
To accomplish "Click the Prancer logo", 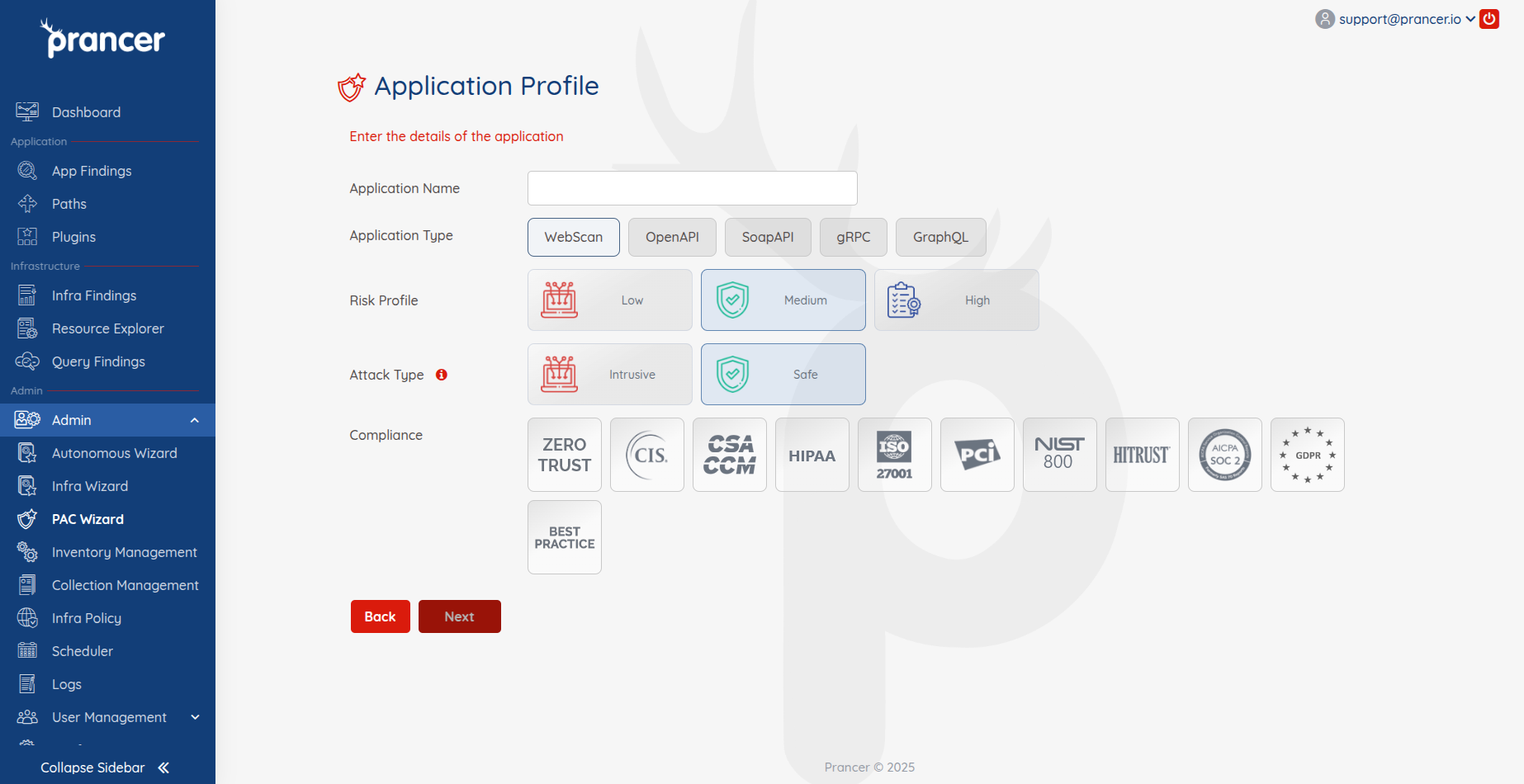I will pyautogui.click(x=103, y=38).
